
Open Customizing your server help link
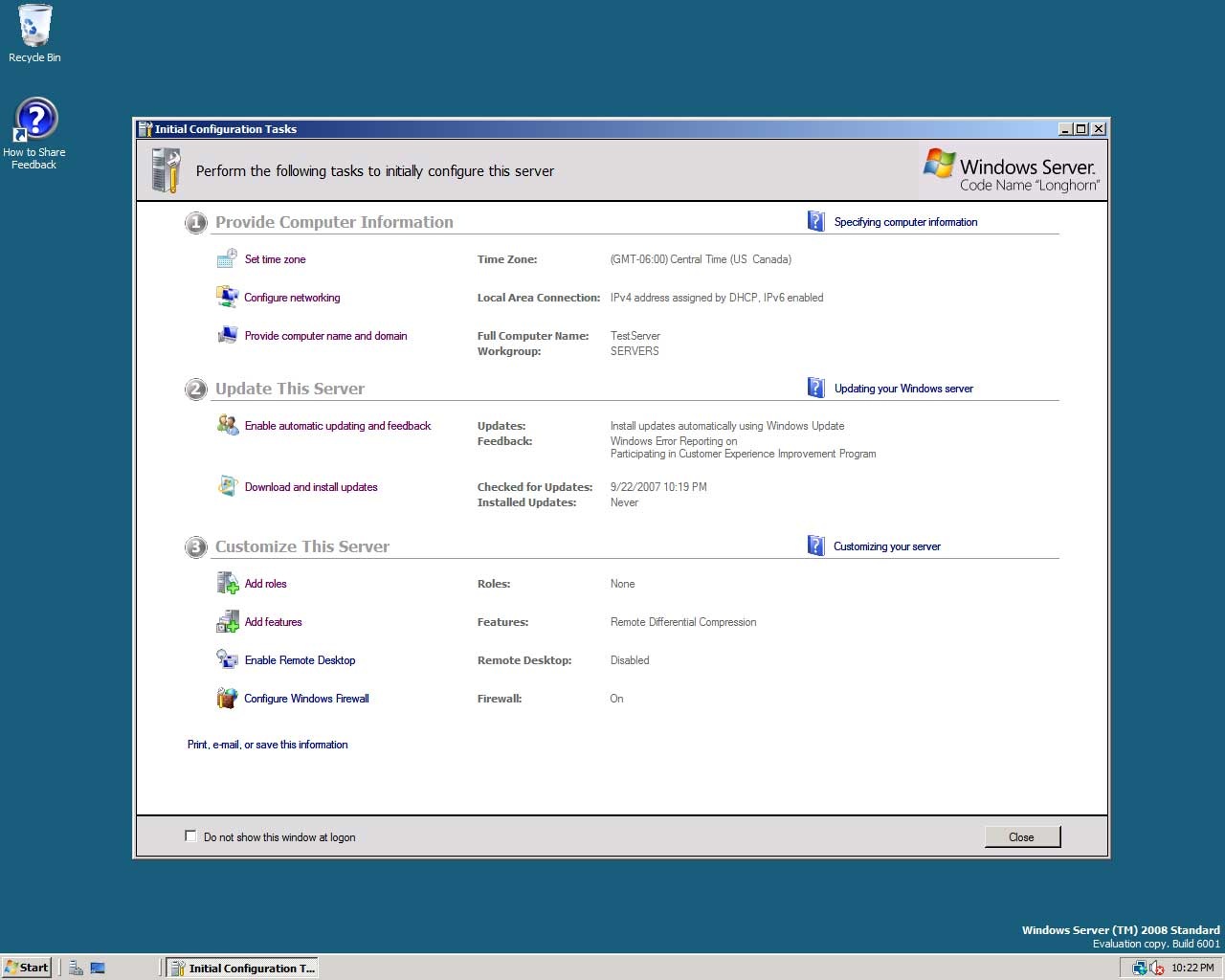887,546
